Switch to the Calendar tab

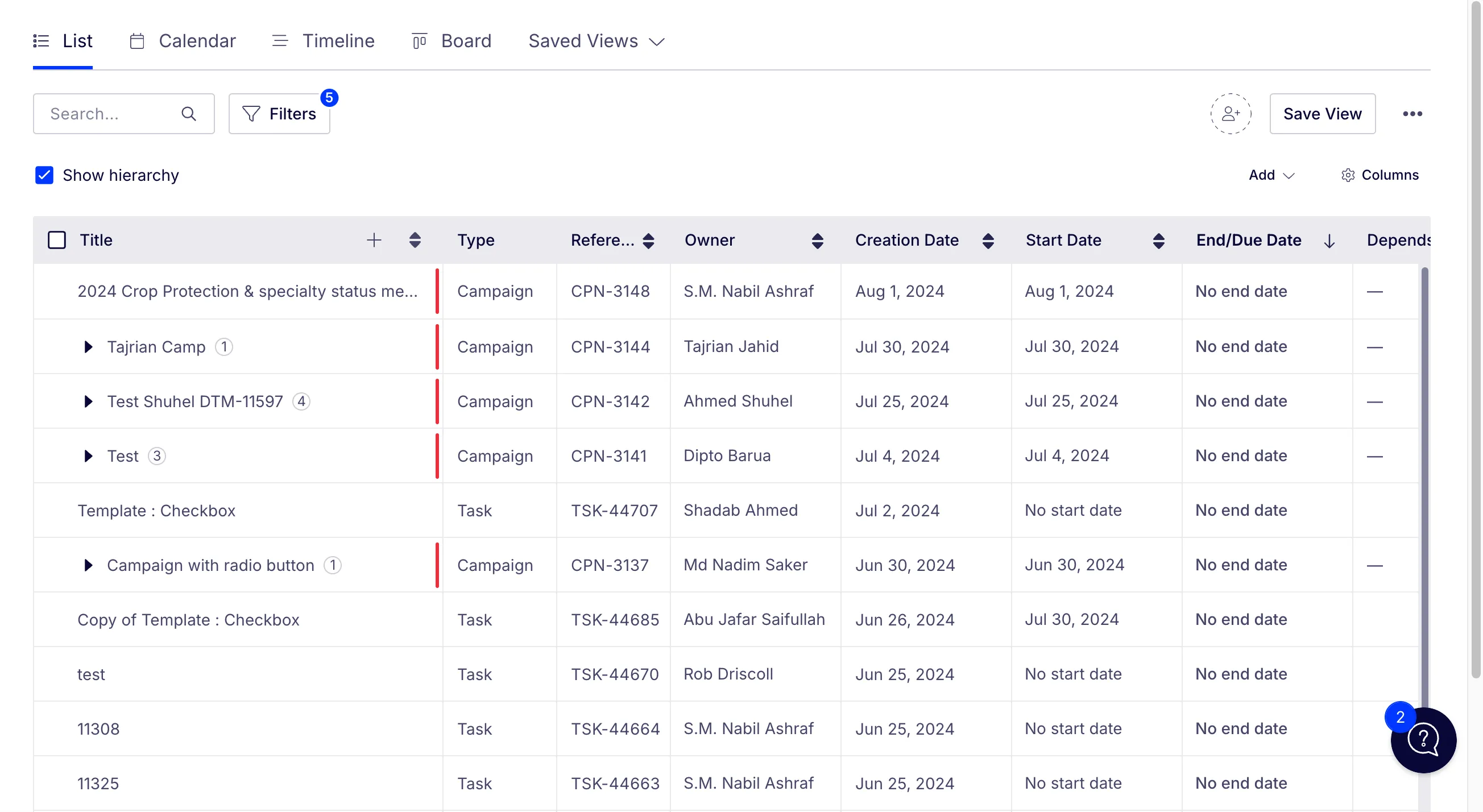coord(183,41)
